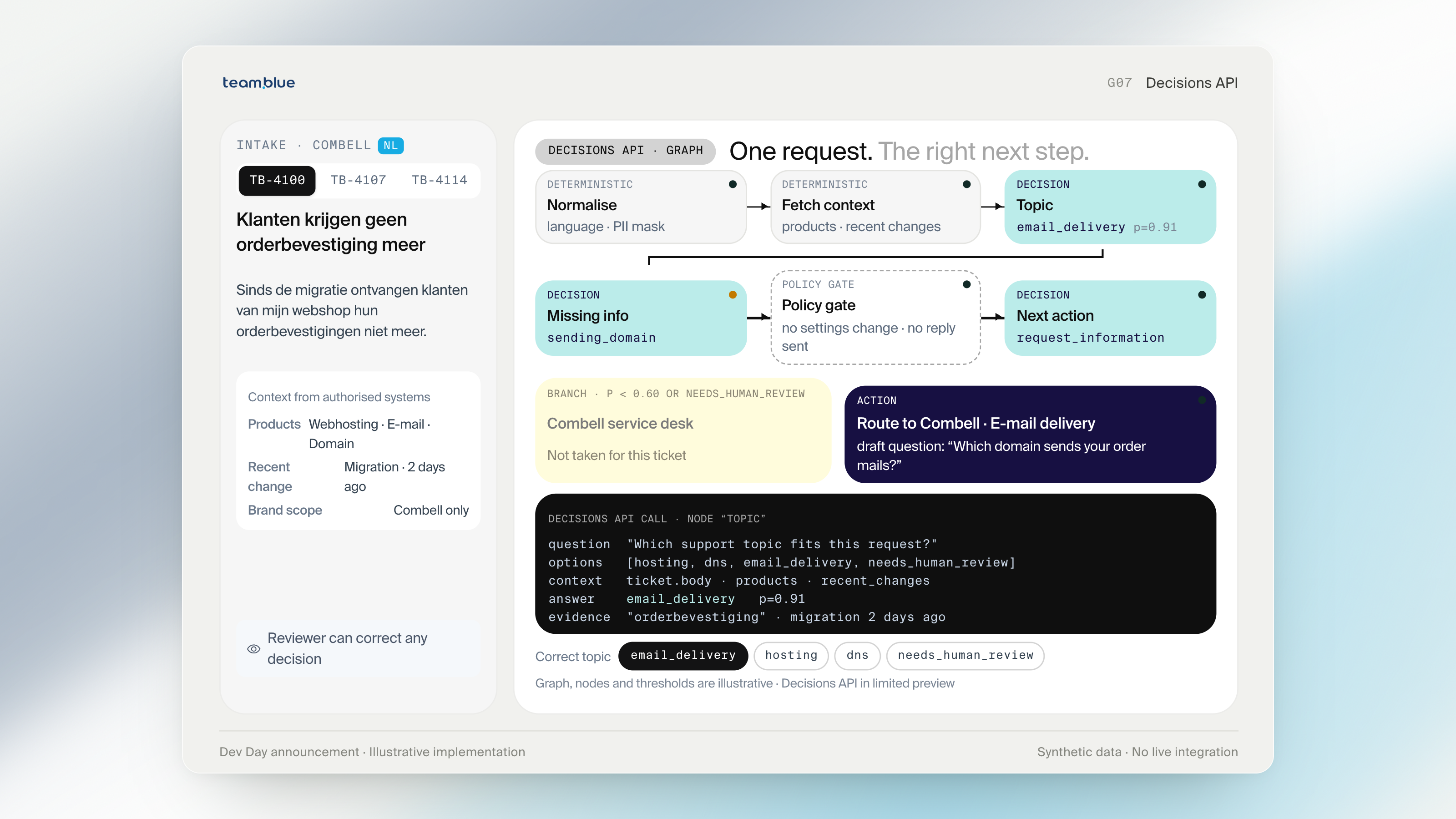Click the Brand scope value Combell only
The image size is (1456, 819).
coord(431,510)
